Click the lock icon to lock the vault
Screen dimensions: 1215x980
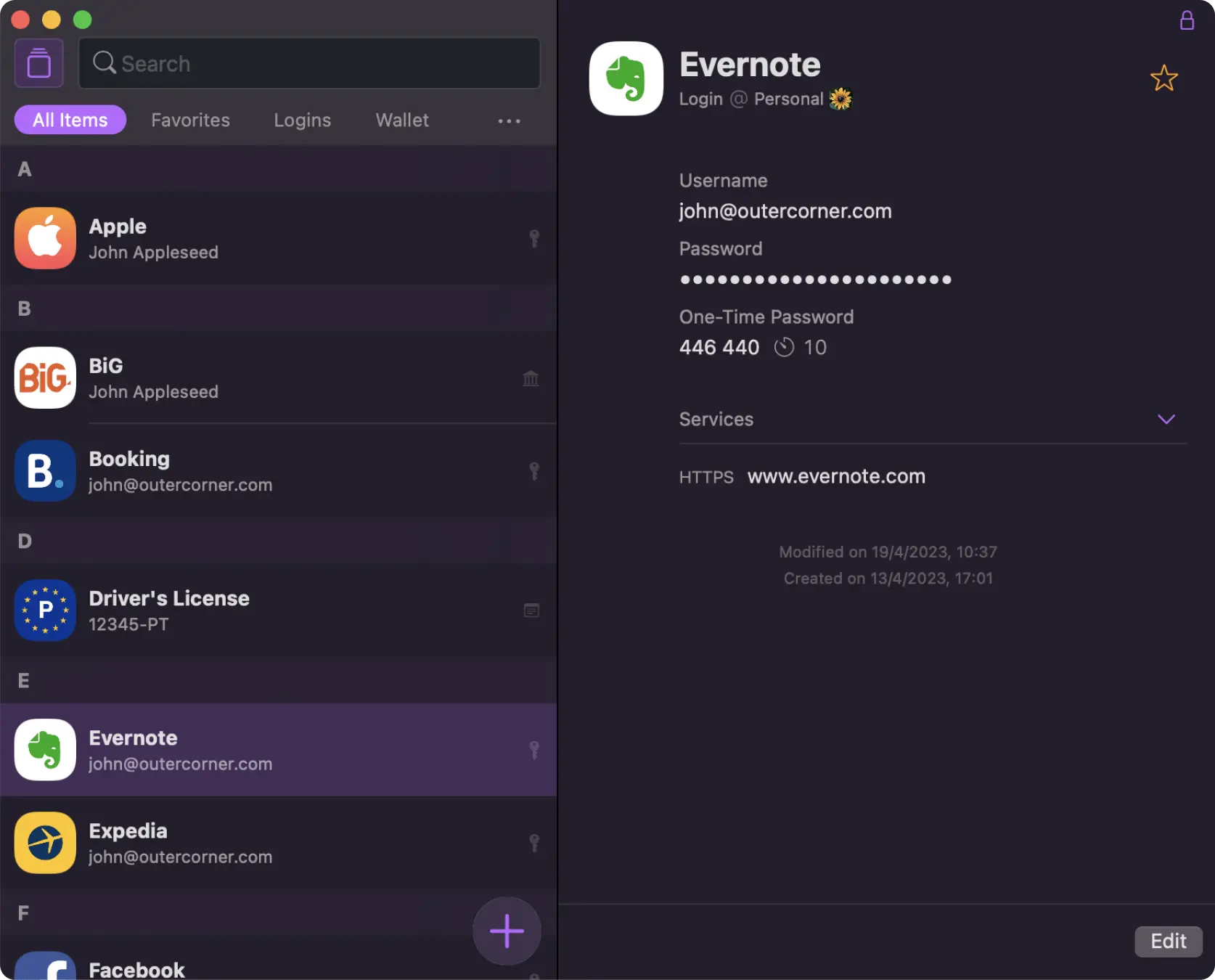coord(1187,20)
